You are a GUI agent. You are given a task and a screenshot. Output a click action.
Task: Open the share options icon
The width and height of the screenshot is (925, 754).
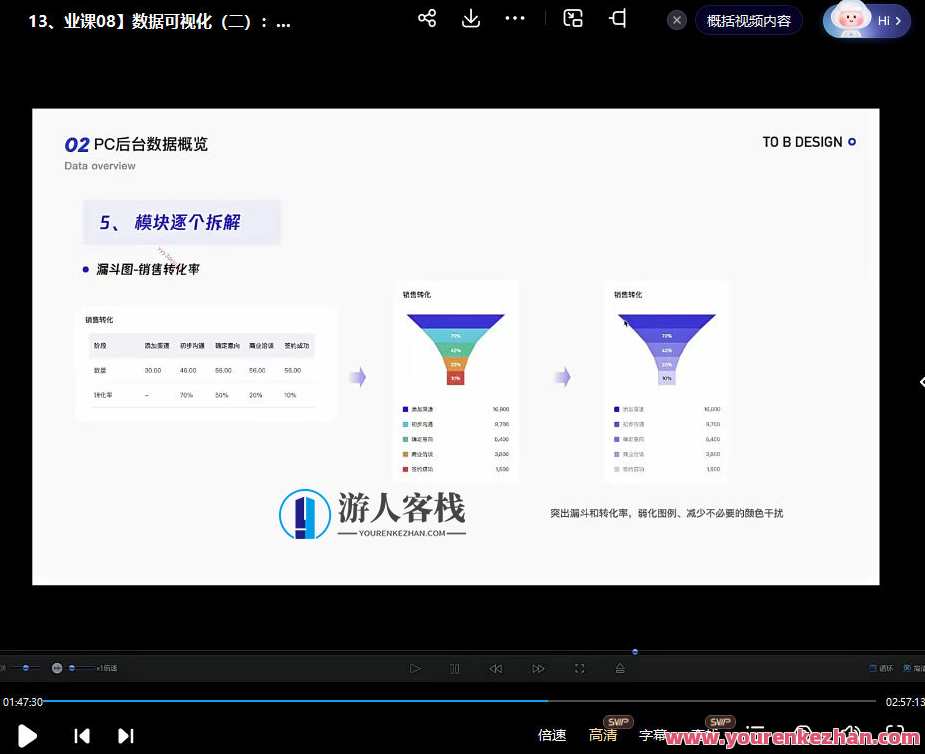point(427,18)
